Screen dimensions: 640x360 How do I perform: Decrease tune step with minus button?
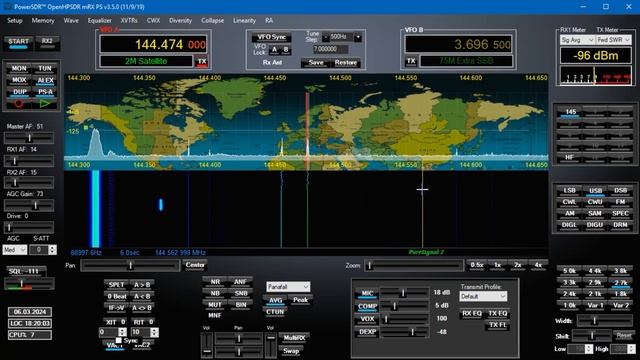[325, 37]
